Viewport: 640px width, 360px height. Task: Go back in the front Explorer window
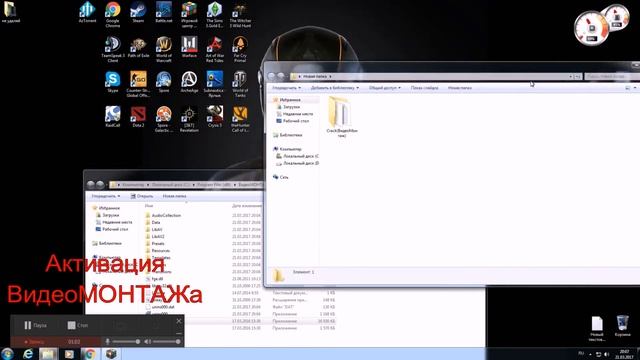272,76
